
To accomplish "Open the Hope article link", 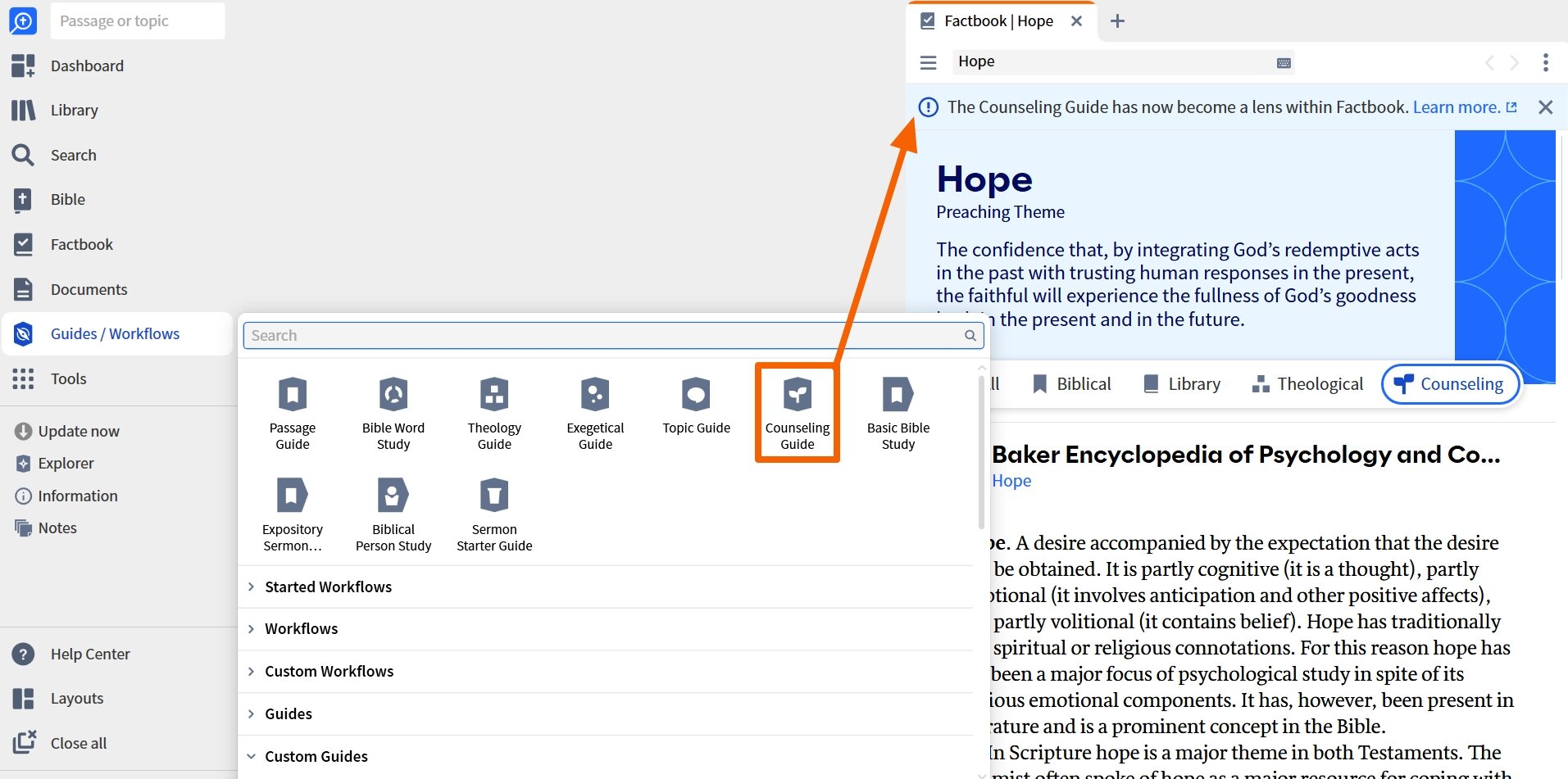I will 1011,481.
